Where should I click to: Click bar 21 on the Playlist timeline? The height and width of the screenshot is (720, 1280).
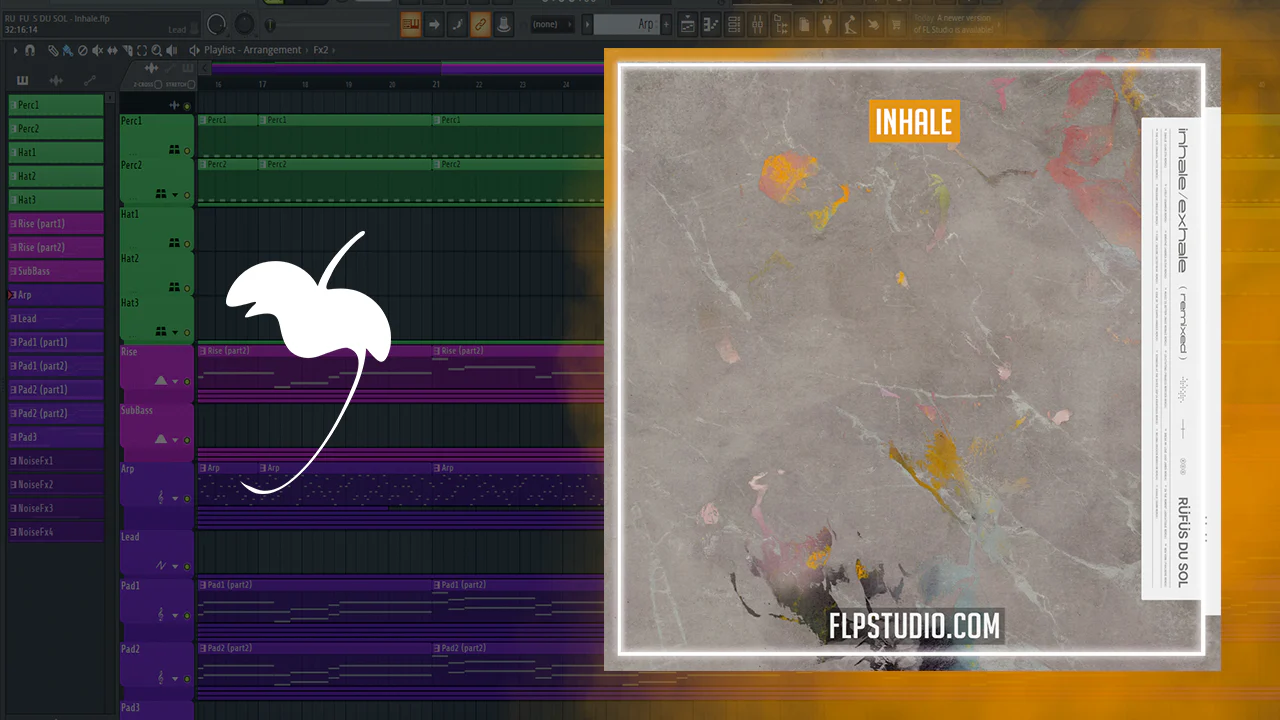(x=436, y=85)
